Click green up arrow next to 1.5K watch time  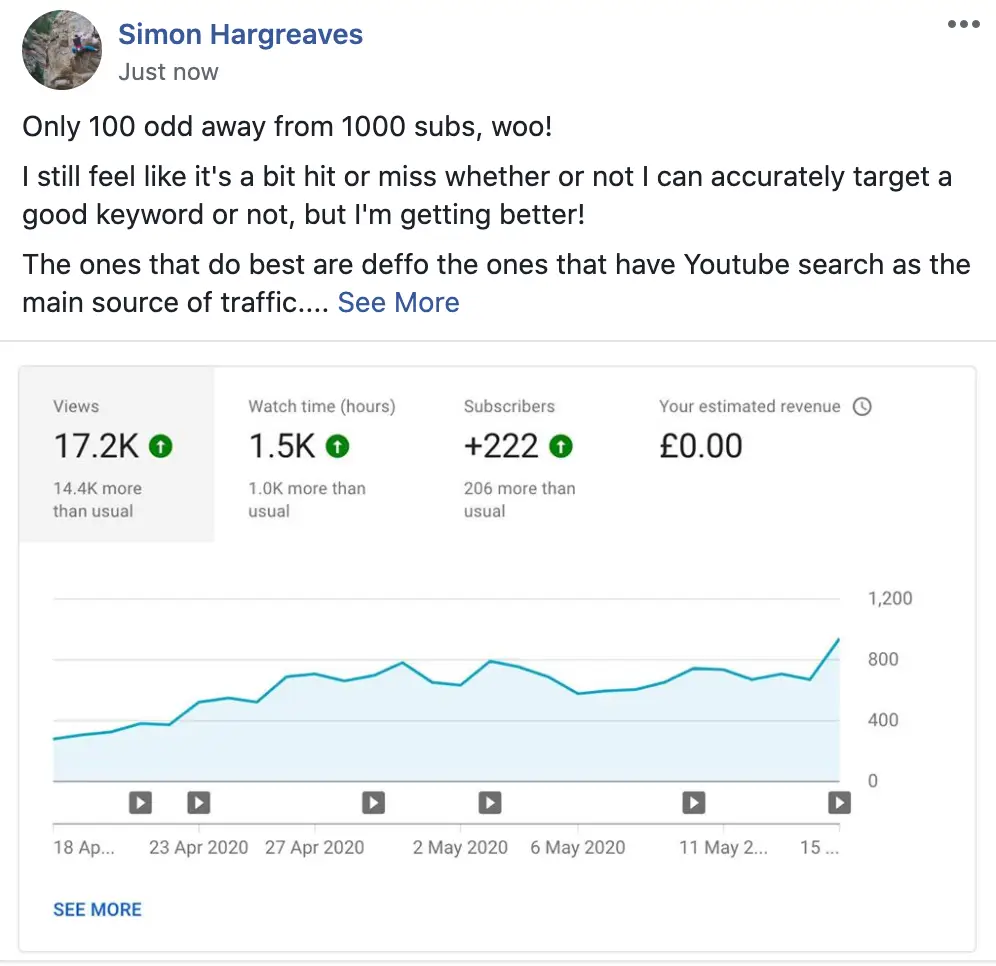338,446
